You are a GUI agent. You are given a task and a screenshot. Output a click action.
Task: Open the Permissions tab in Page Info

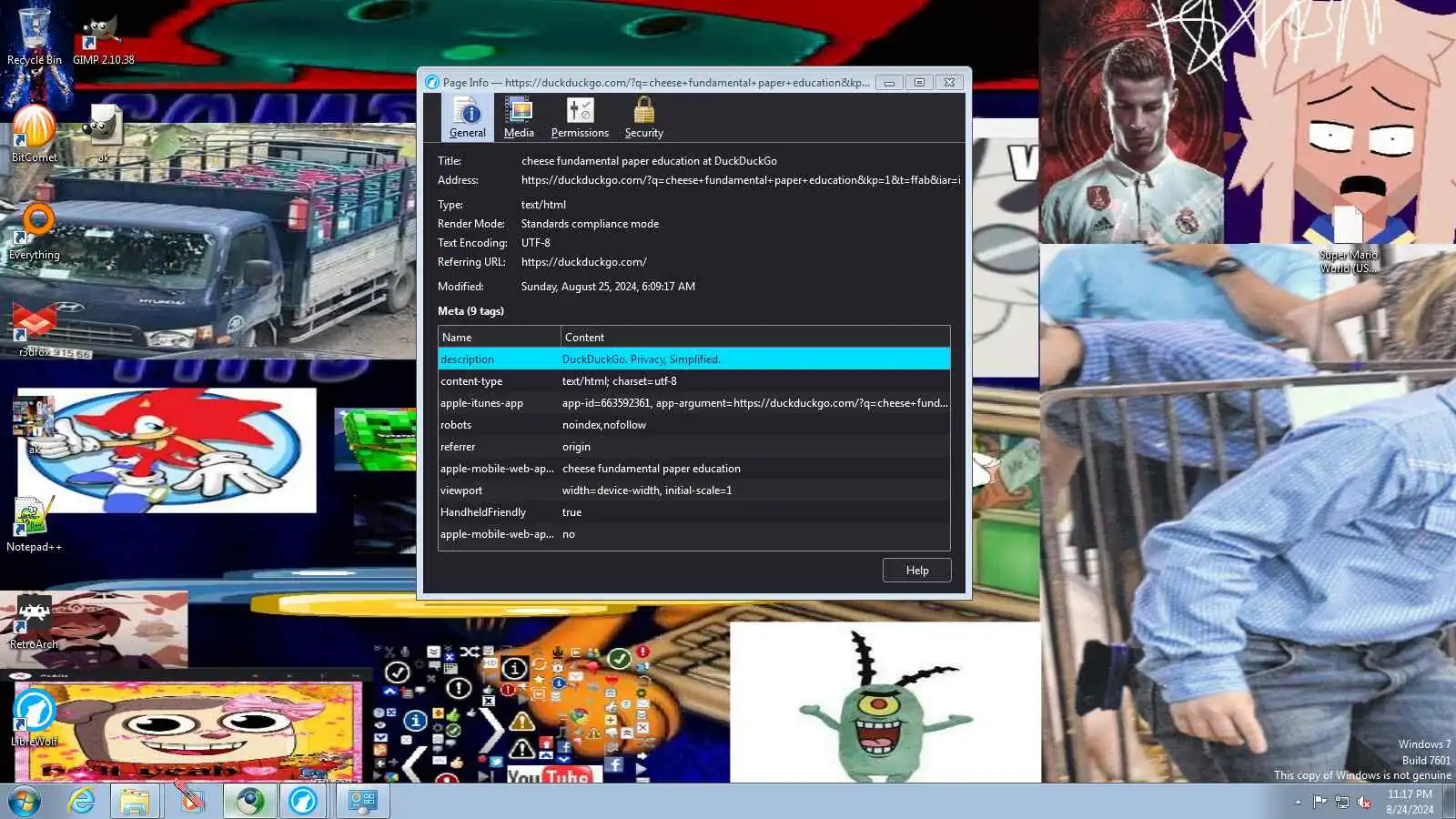[580, 118]
